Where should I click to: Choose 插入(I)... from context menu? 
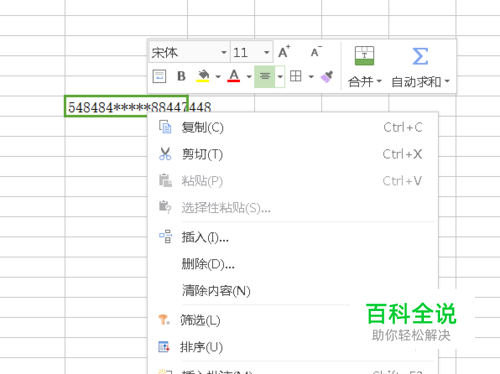[x=293, y=237]
